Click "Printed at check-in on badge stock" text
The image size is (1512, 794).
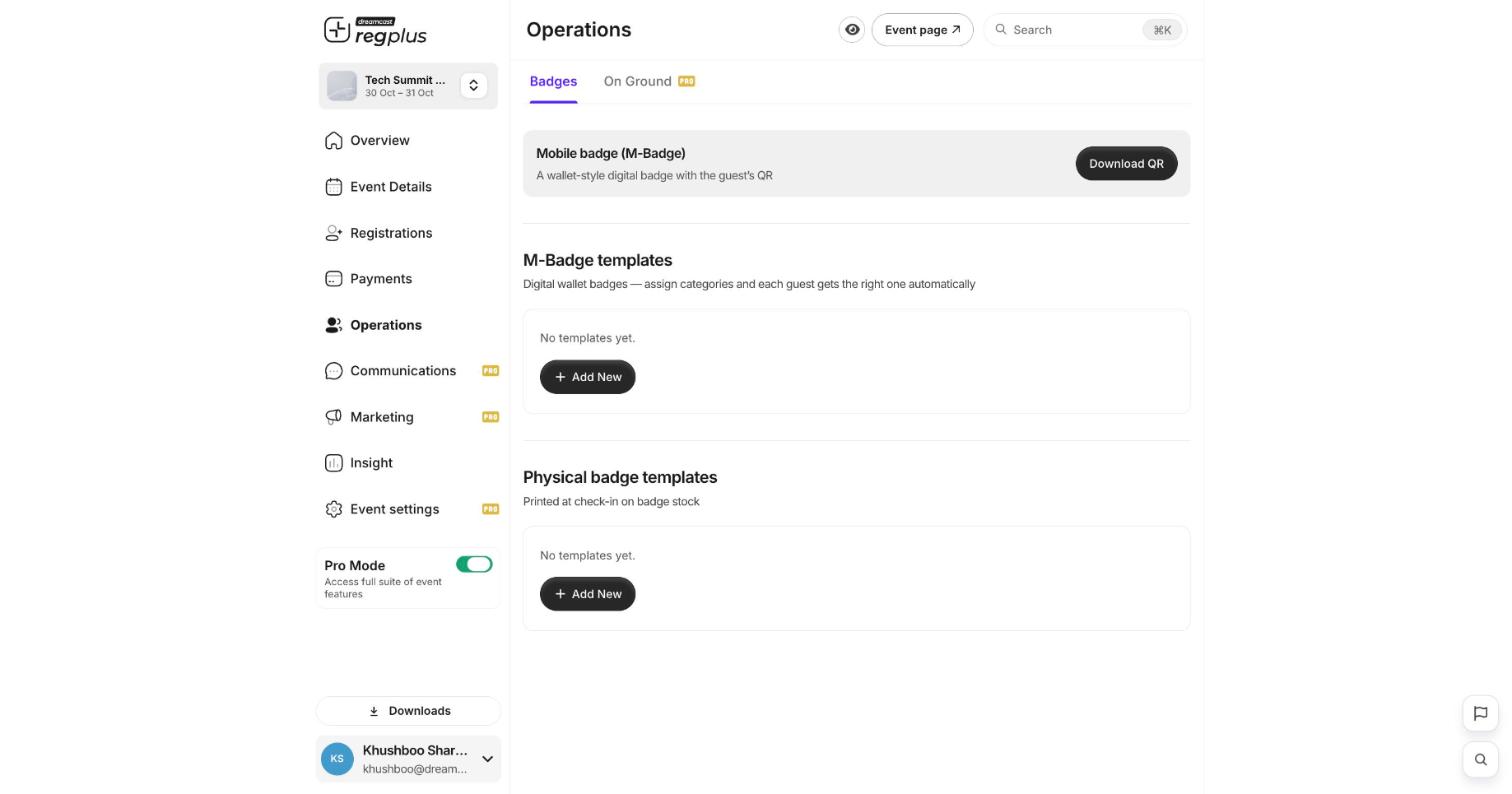click(611, 502)
